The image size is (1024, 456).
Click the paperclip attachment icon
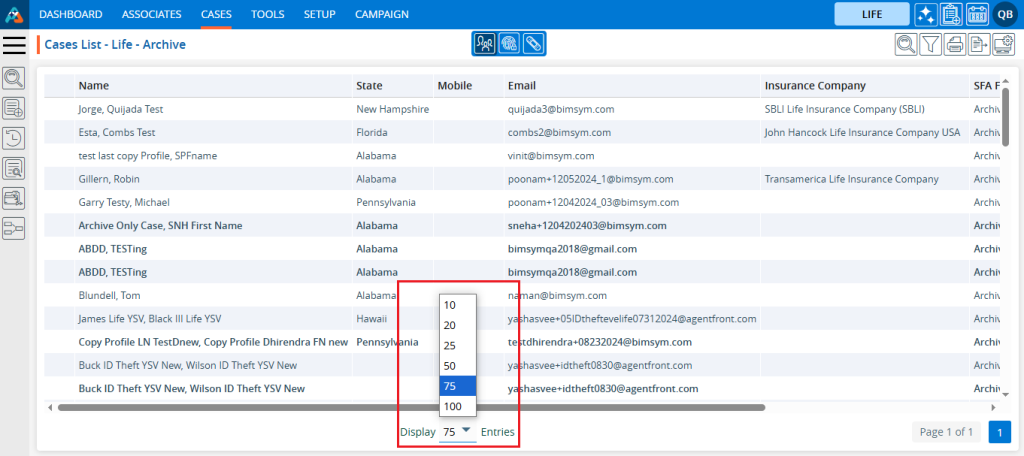pyautogui.click(x=534, y=44)
